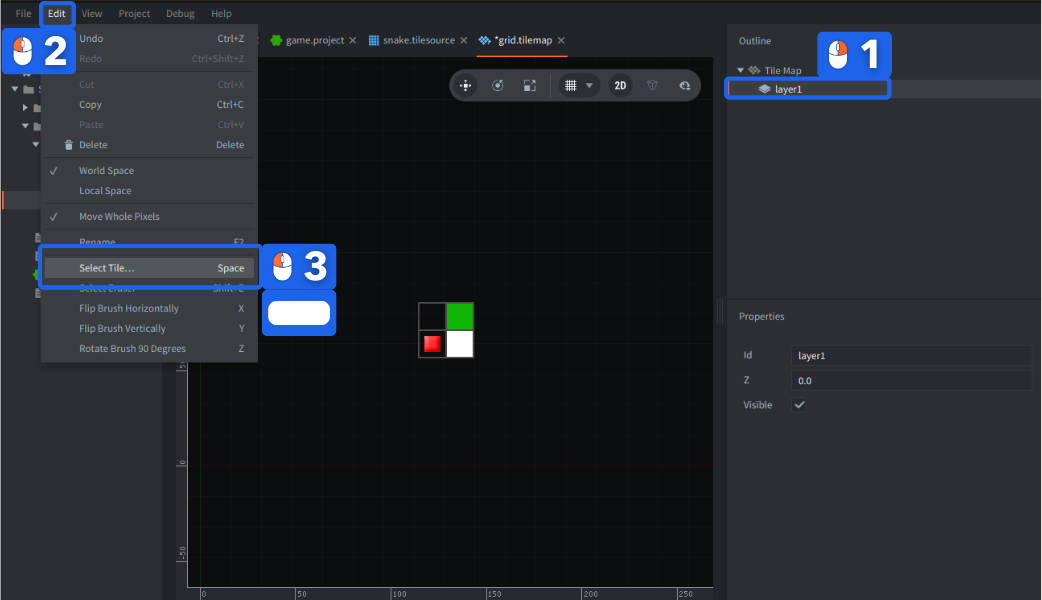Toggle the 2D view mode button
The image size is (1042, 600).
tap(620, 86)
